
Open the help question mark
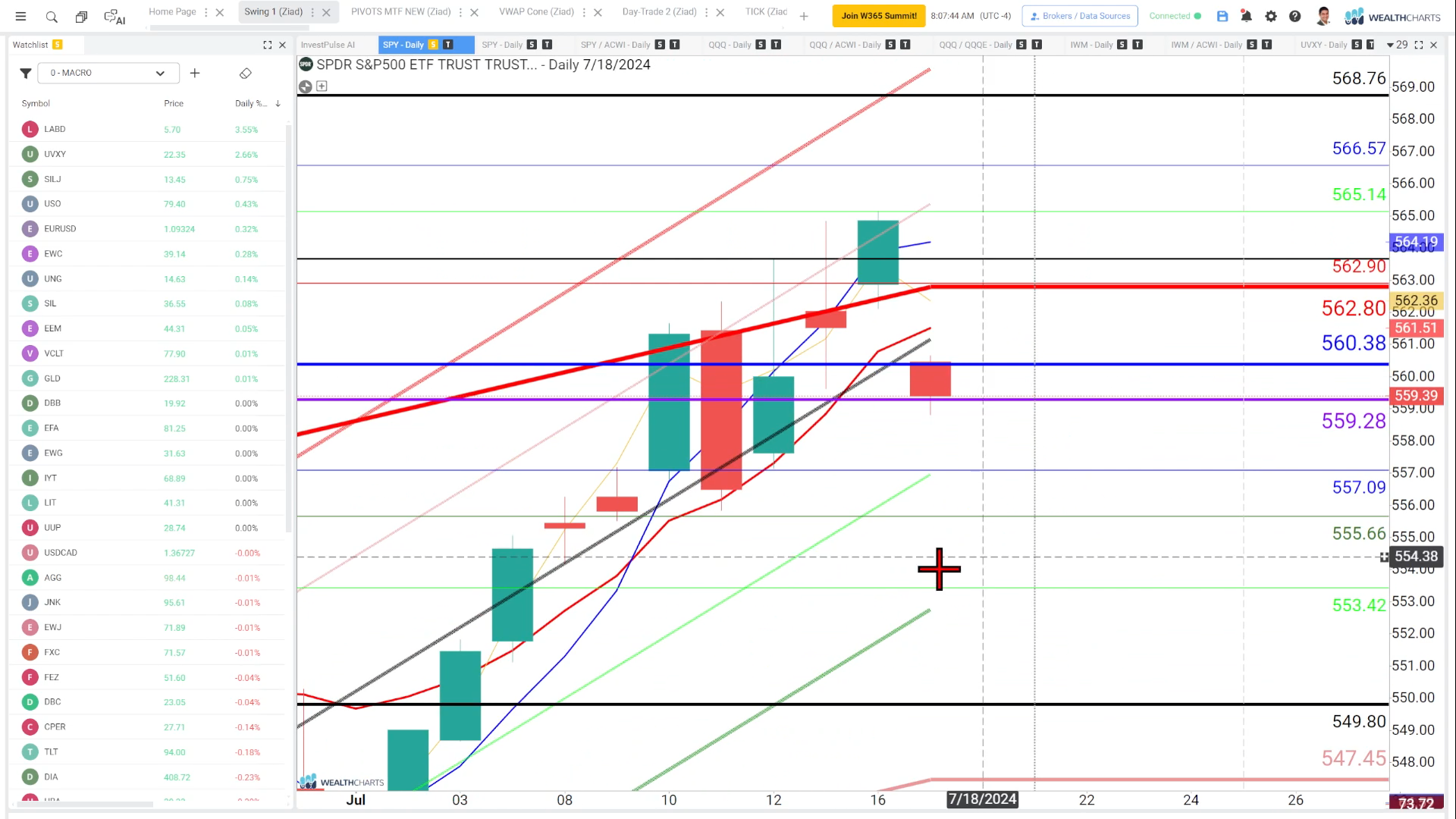coord(1295,16)
